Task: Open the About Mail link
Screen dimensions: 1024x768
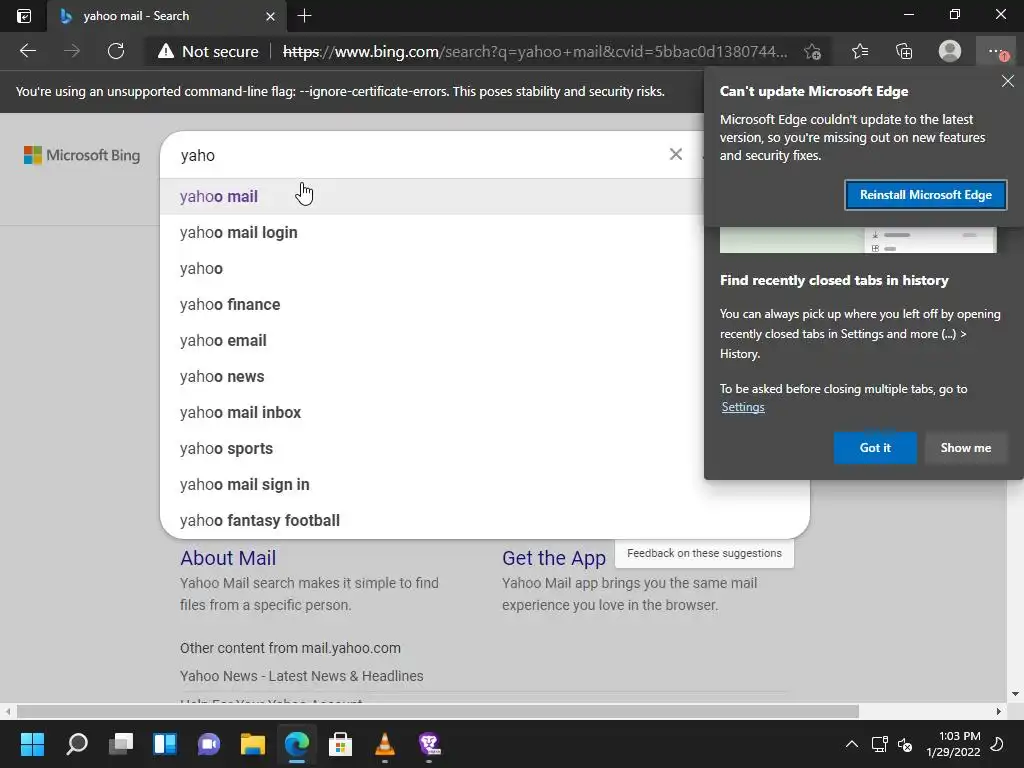Action: pyautogui.click(x=228, y=558)
